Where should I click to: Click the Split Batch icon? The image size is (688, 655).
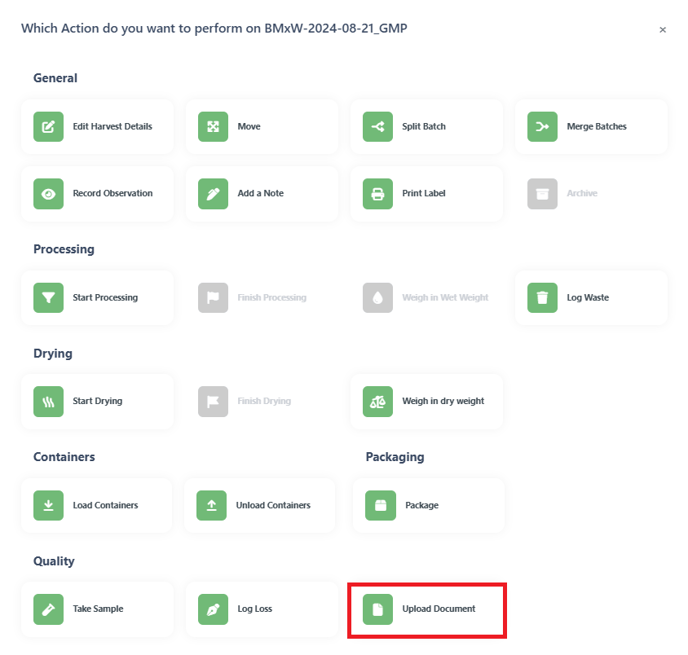coord(378,127)
